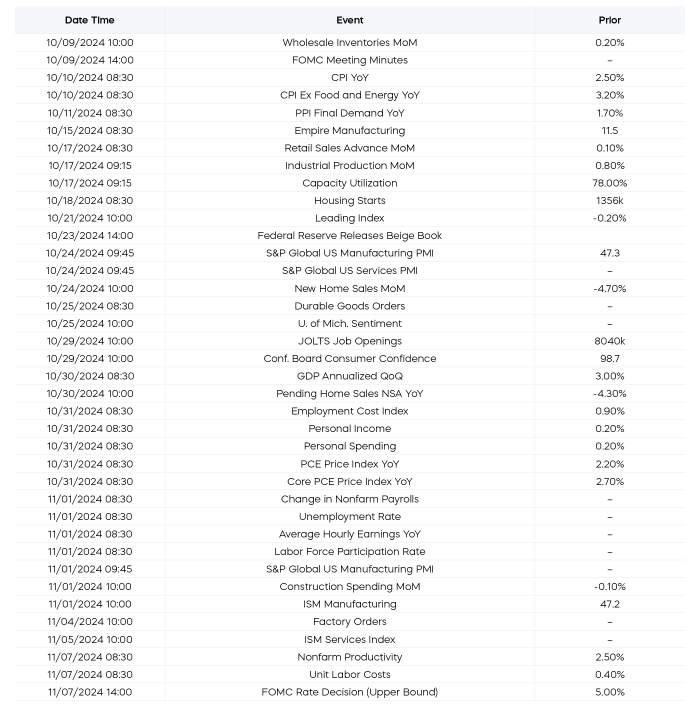
Task: Click CPI Ex Food and Energy YoY
Action: (x=350, y=95)
